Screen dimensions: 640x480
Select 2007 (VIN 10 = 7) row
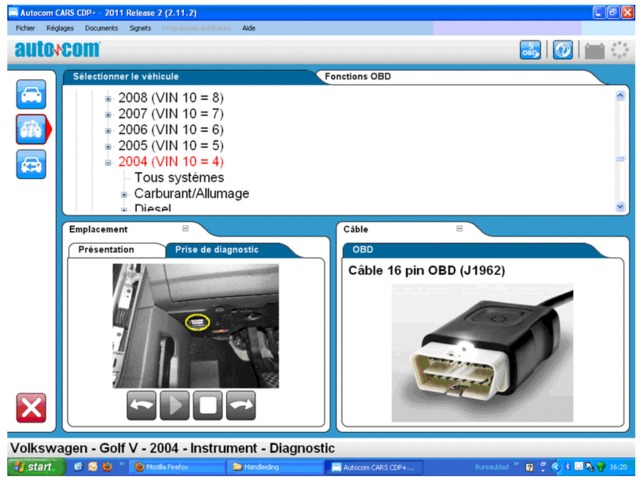click(x=171, y=113)
